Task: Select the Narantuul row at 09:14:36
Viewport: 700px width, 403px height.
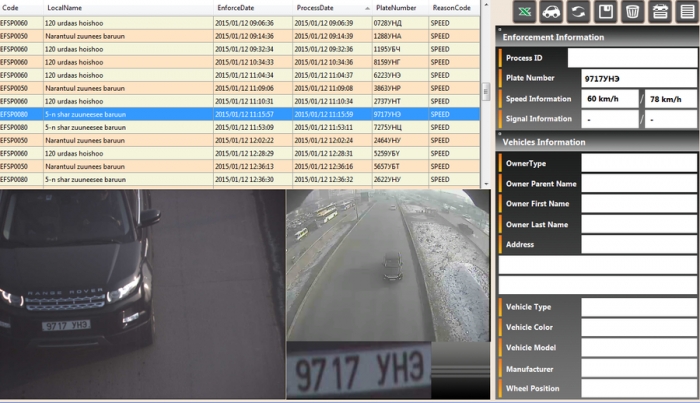Action: tap(240, 36)
